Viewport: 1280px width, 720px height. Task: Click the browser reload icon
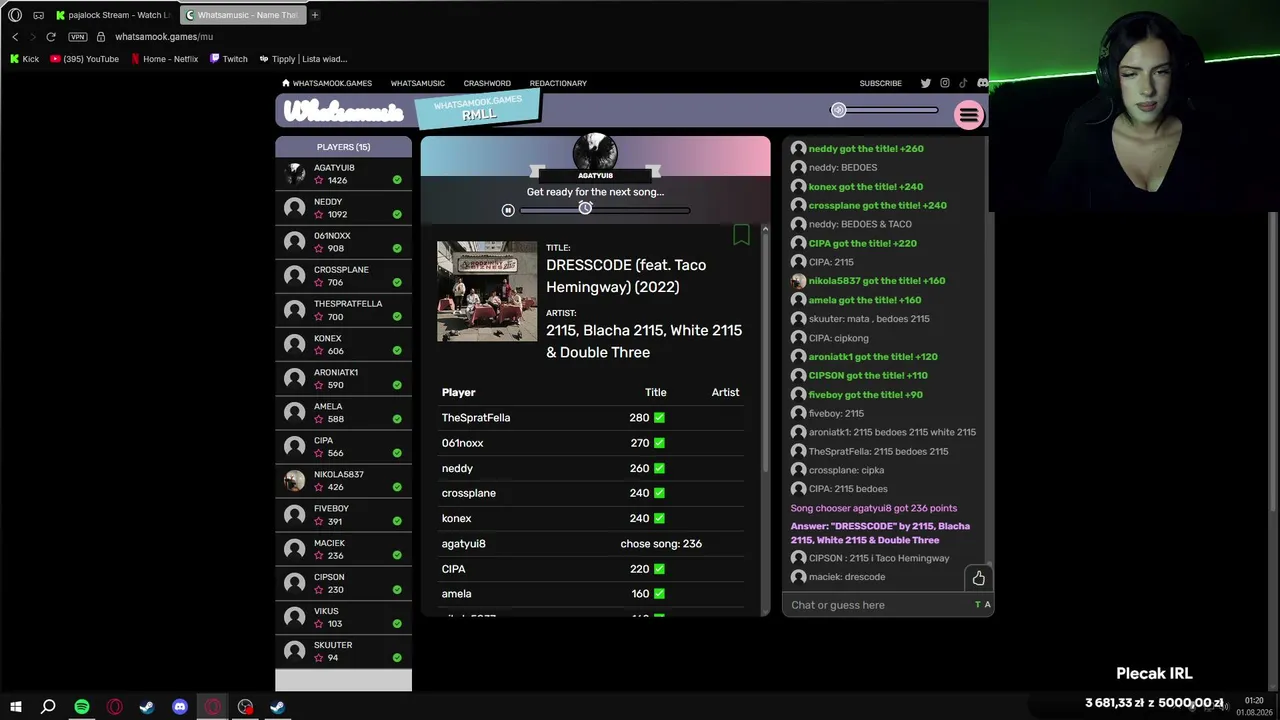click(x=51, y=37)
